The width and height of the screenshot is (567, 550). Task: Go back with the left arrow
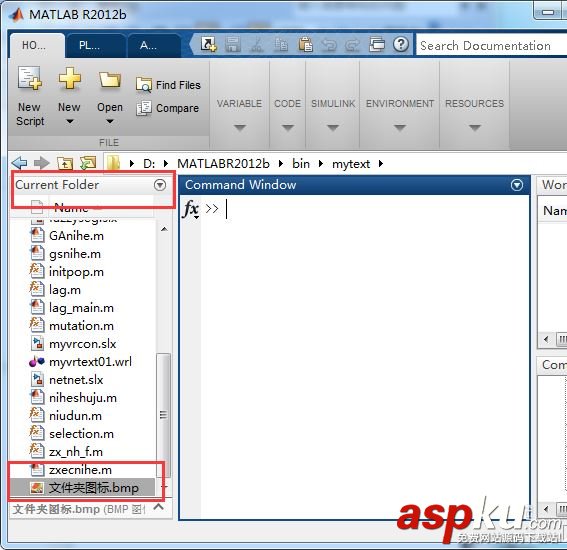click(x=20, y=163)
